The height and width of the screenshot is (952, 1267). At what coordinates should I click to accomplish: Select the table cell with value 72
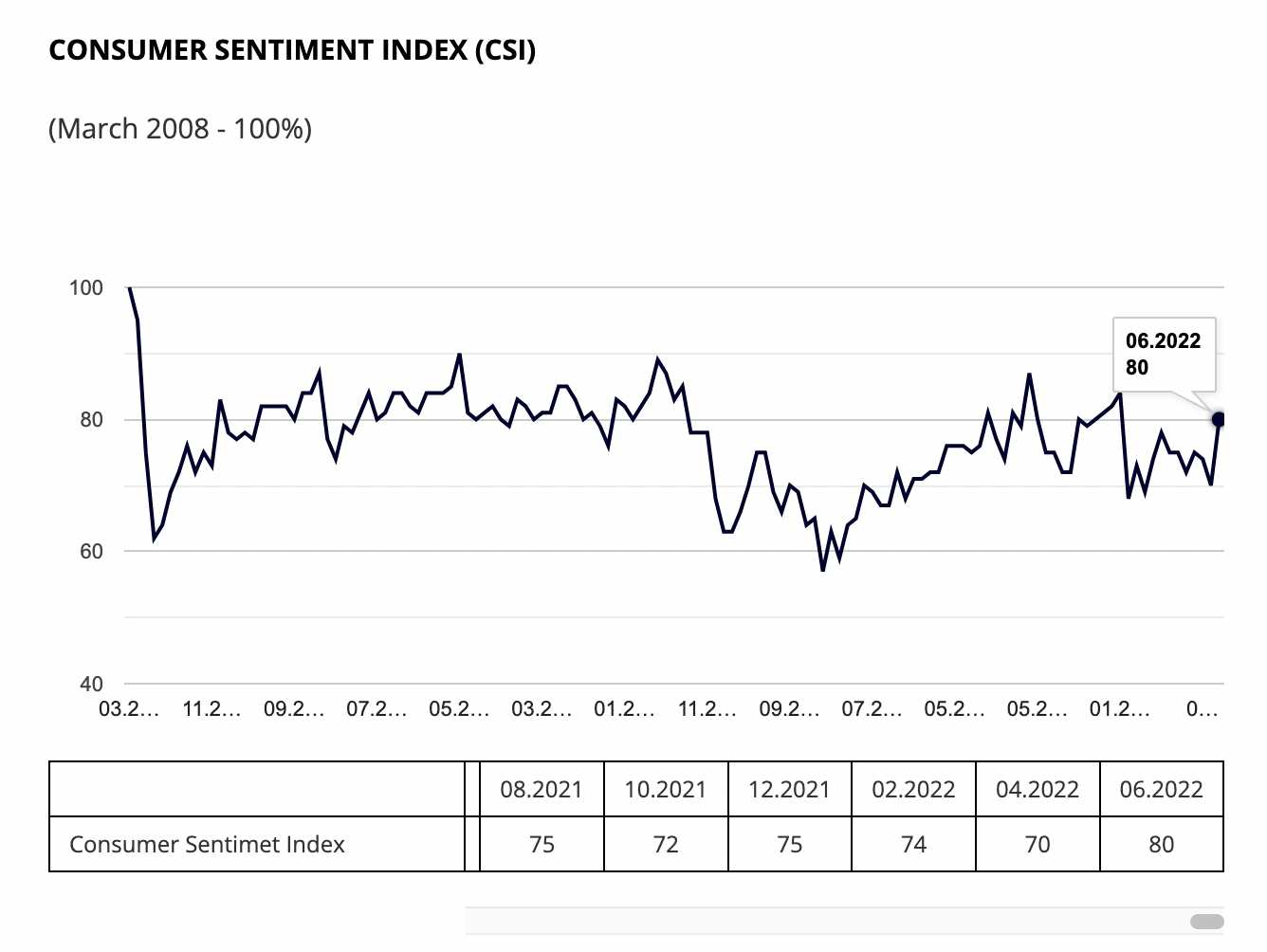pyautogui.click(x=666, y=844)
